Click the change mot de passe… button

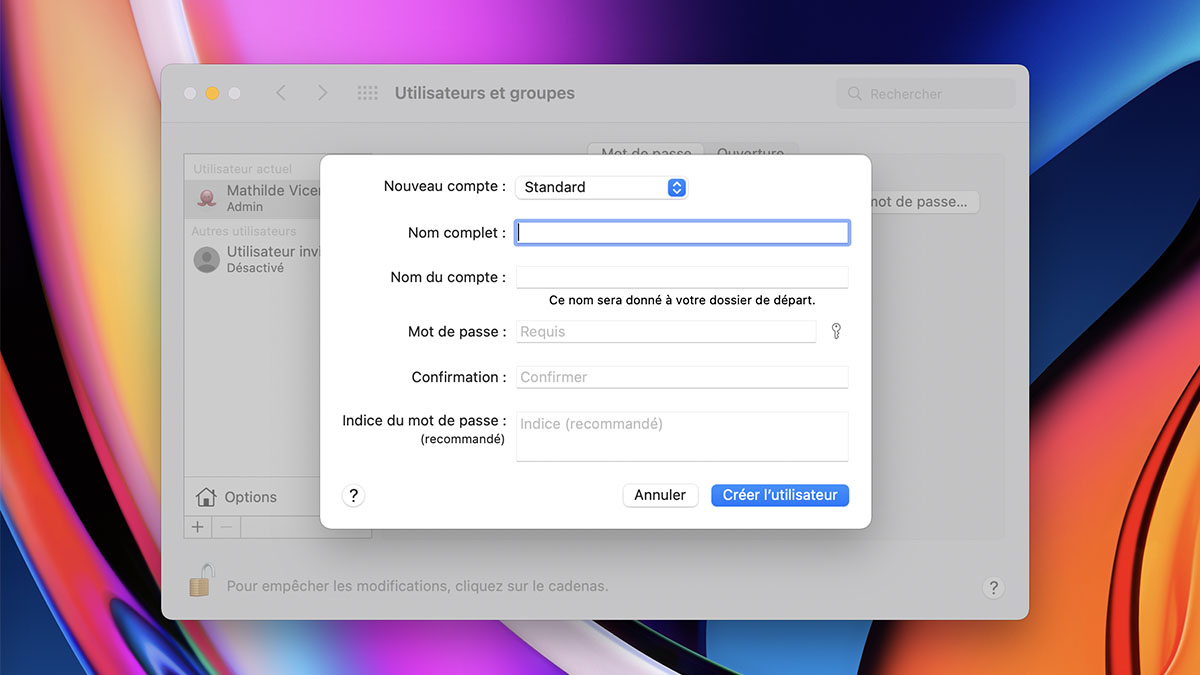(x=924, y=202)
